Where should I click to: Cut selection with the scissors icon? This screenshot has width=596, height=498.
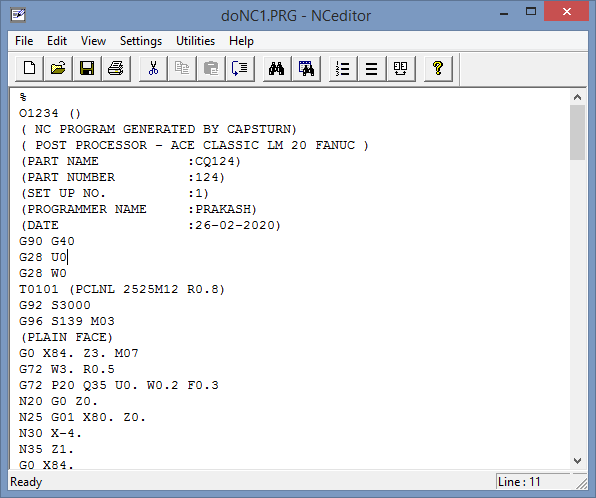tap(153, 69)
